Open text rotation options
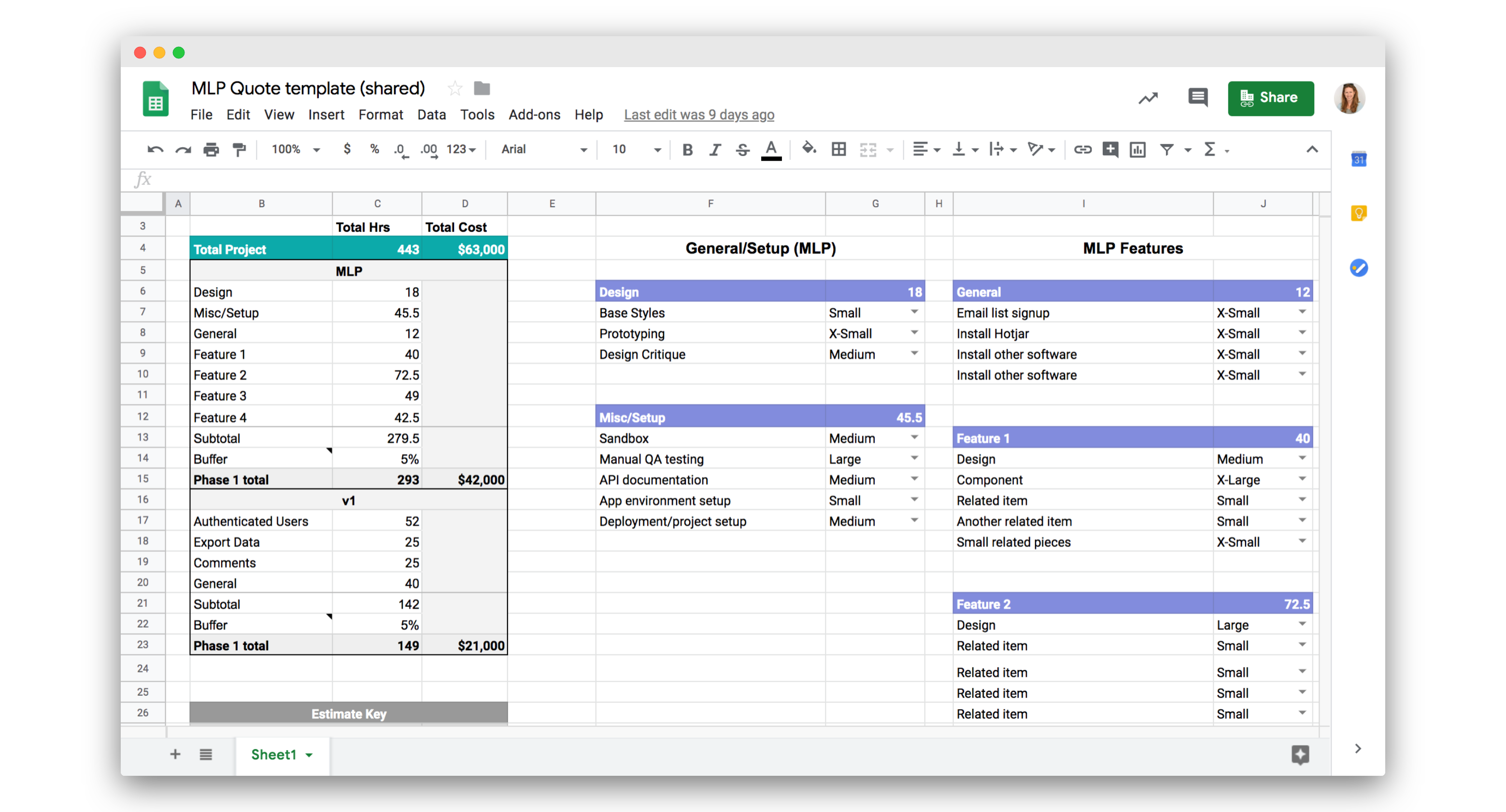This screenshot has height=812, width=1506. (1041, 150)
